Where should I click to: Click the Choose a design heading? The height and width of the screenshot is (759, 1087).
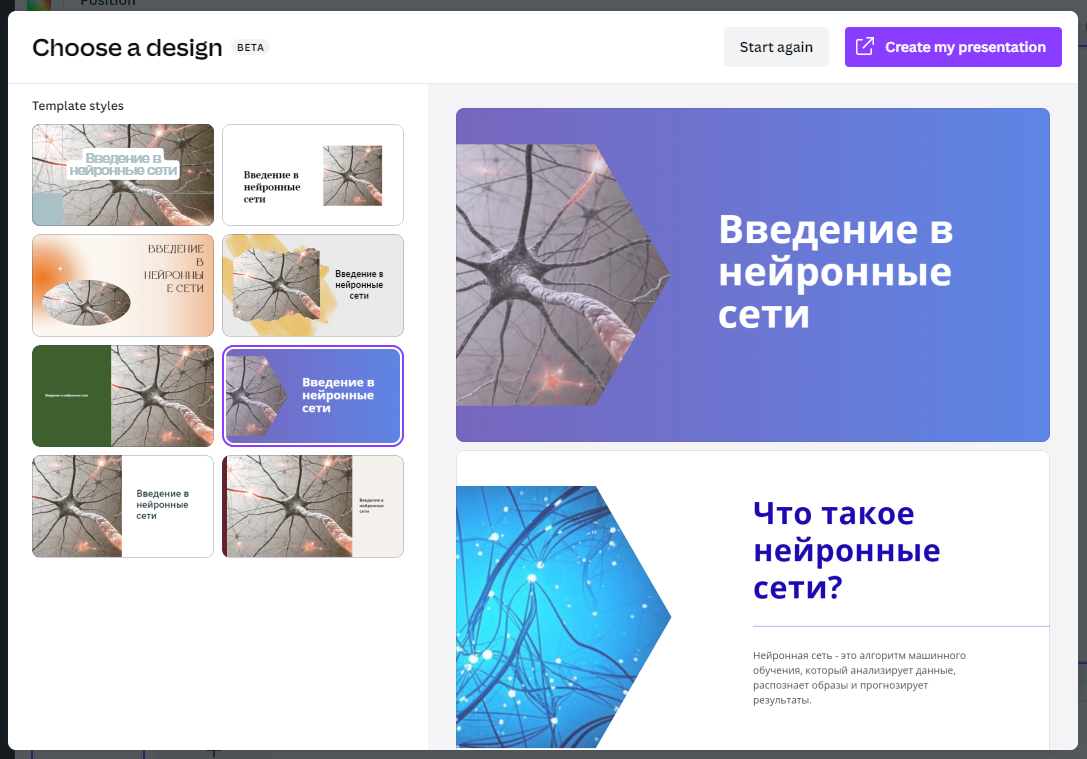[x=127, y=47]
